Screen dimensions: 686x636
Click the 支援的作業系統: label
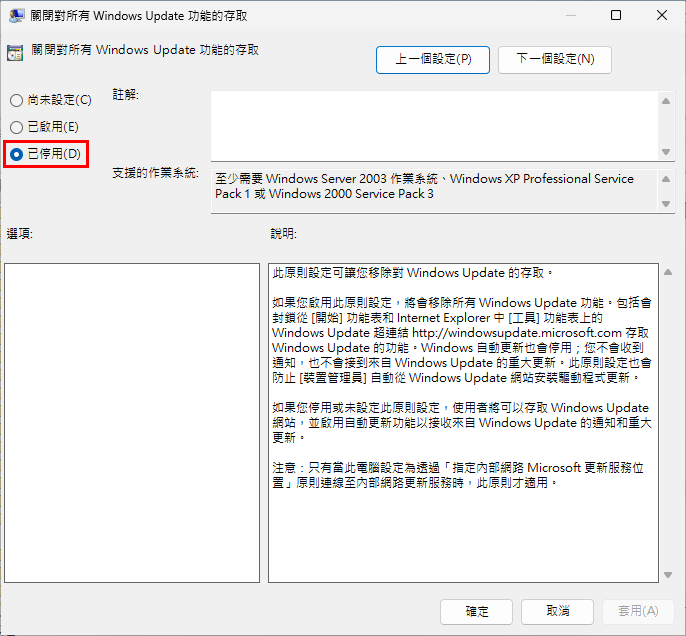(x=156, y=173)
